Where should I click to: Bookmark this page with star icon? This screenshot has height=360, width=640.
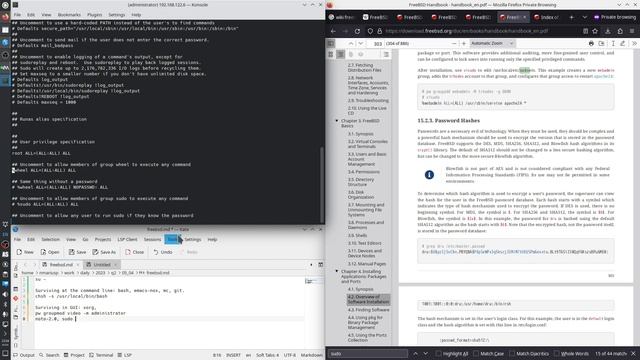point(595,31)
